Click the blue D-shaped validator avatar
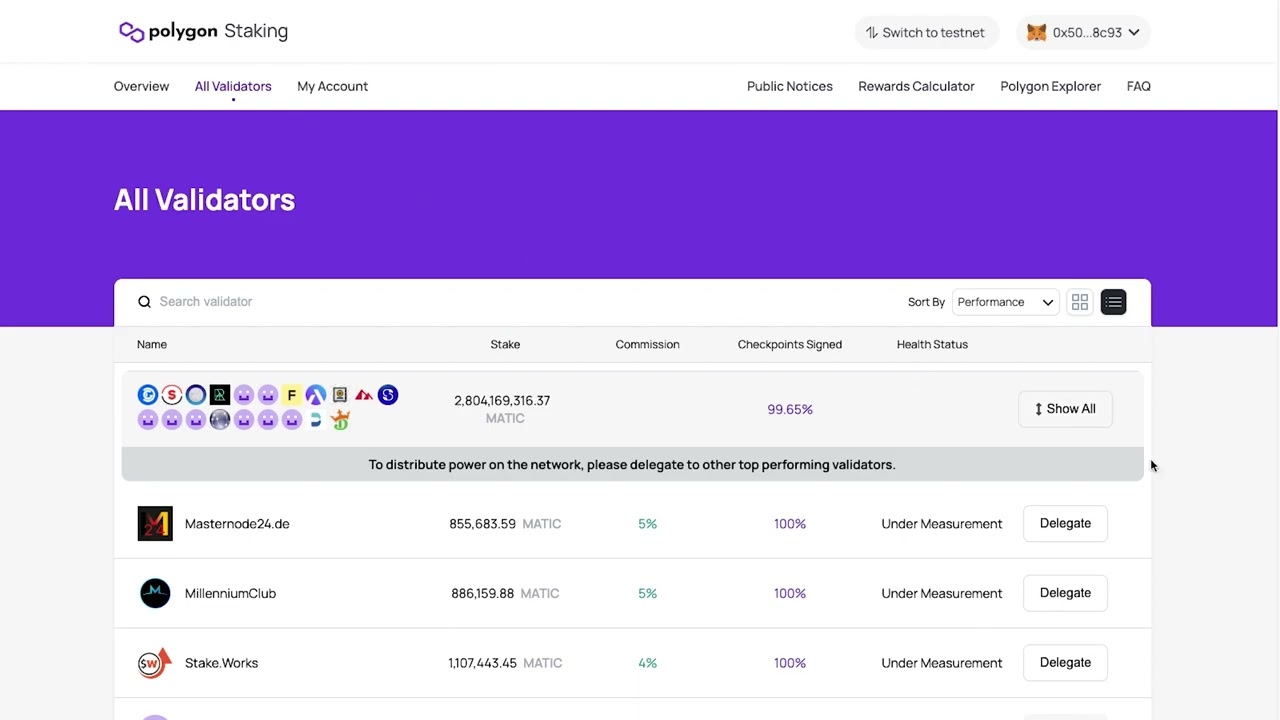This screenshot has height=720, width=1280. (316, 420)
